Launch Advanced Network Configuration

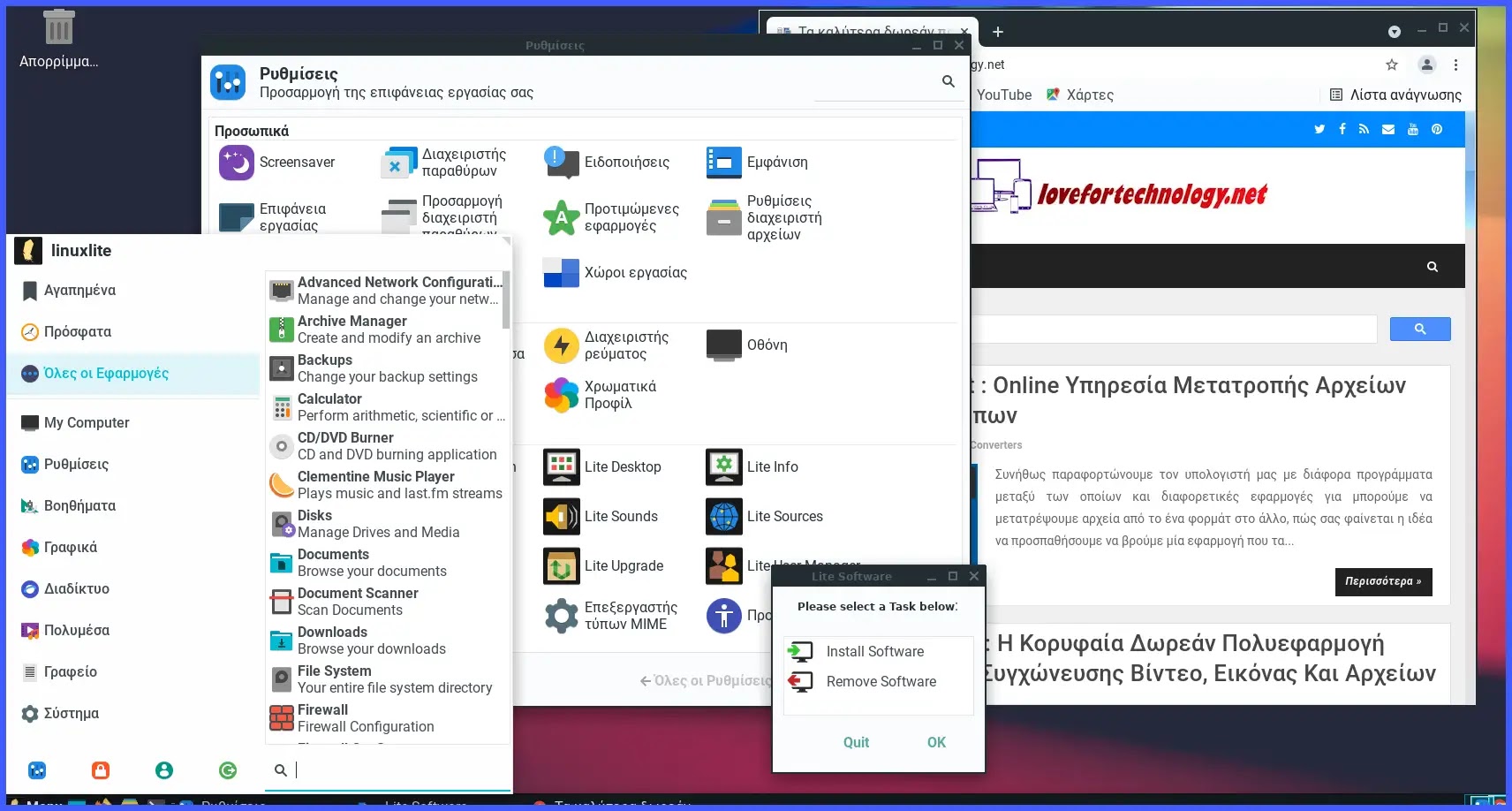click(x=385, y=291)
